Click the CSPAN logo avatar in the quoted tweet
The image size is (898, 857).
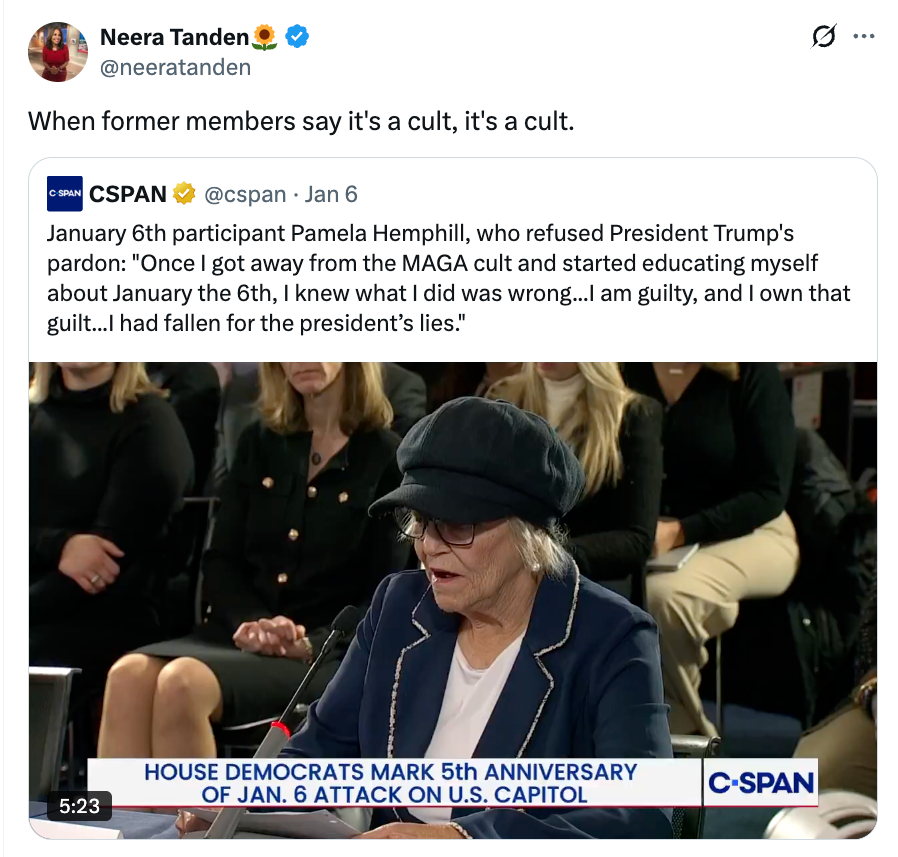62,193
